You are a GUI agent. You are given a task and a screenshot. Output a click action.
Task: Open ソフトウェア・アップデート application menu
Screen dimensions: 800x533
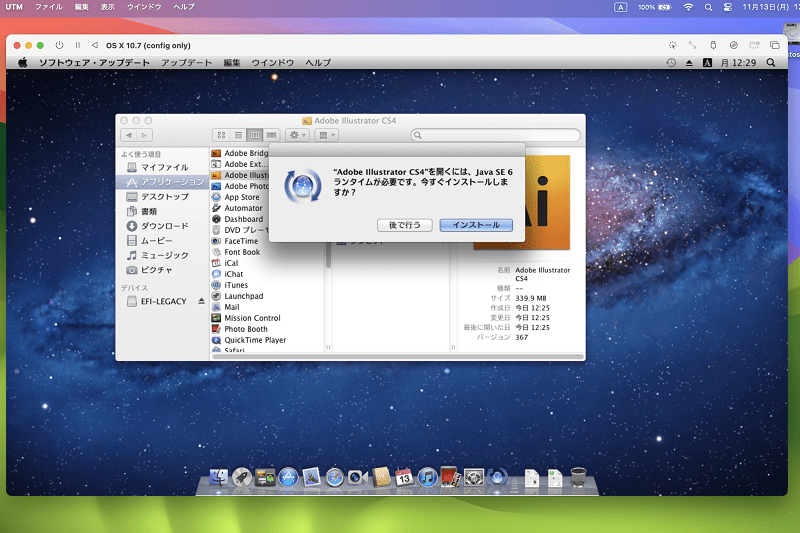(x=94, y=63)
